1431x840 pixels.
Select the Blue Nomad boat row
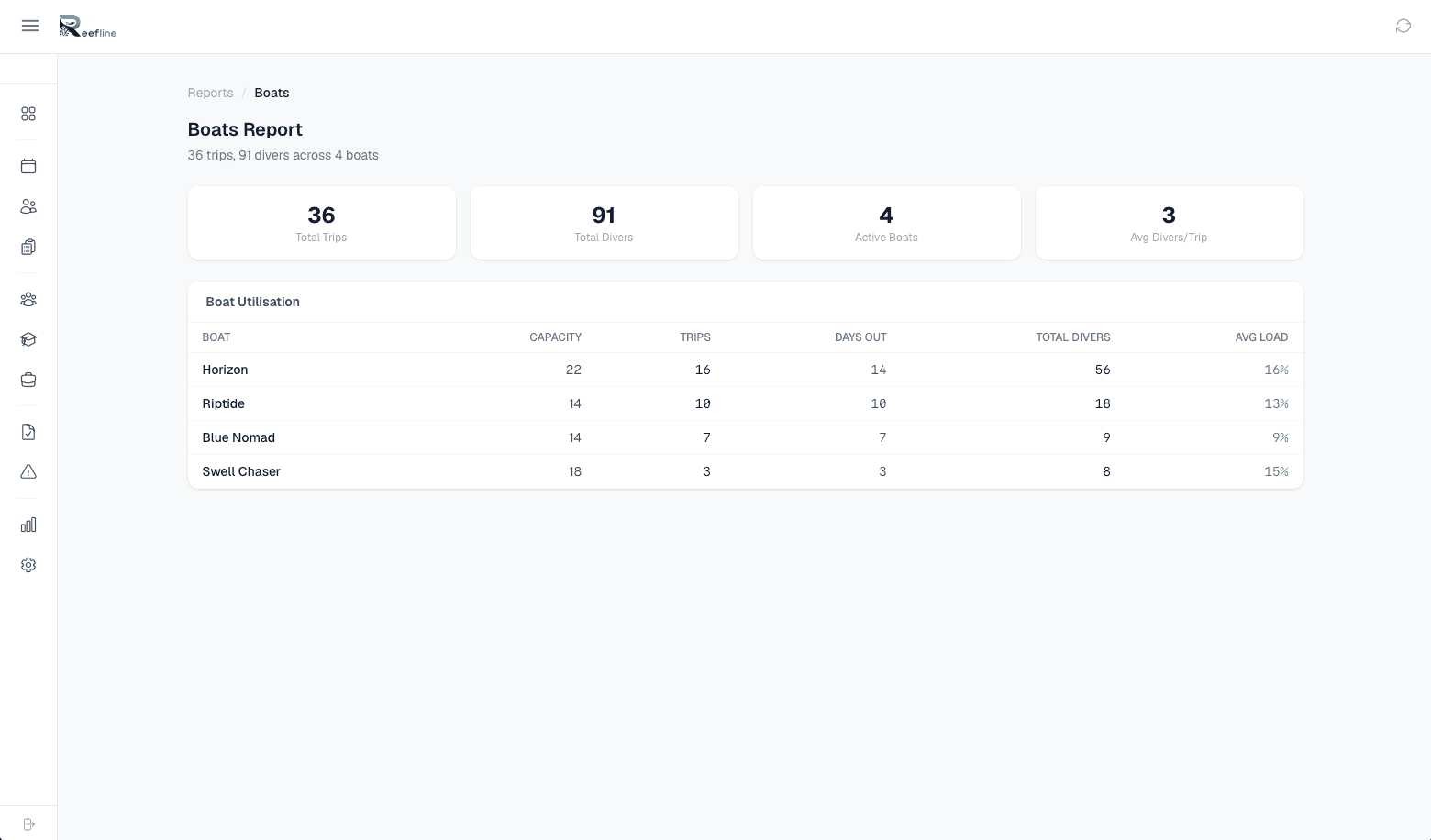[746, 437]
